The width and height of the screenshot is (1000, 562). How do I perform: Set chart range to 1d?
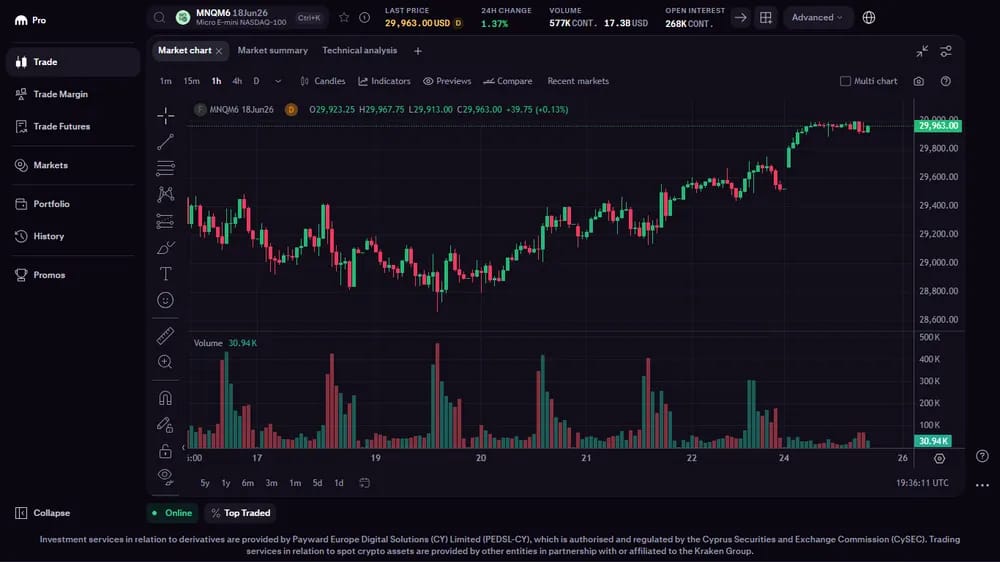[339, 483]
